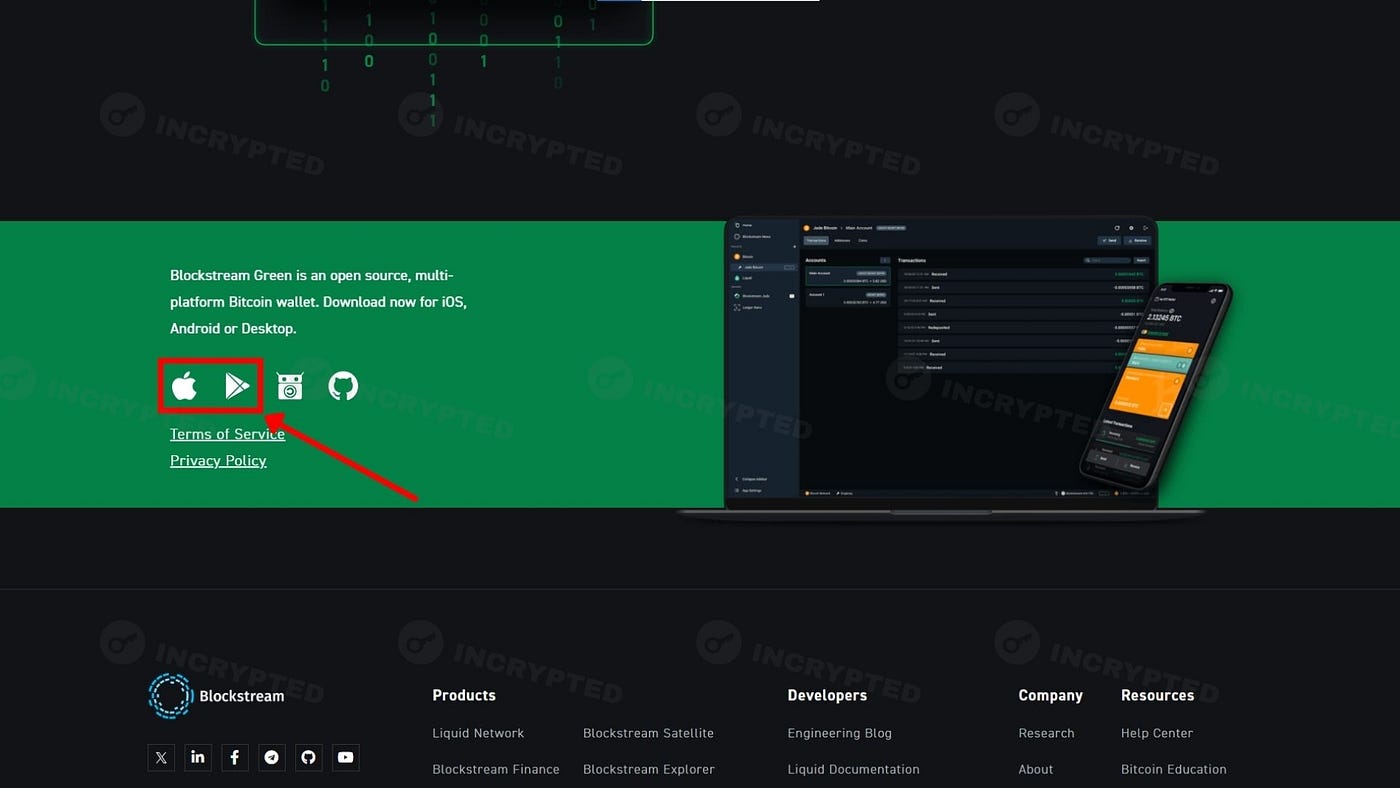Open the Google Play download icon
Screen dimensions: 1400x788
click(x=237, y=386)
